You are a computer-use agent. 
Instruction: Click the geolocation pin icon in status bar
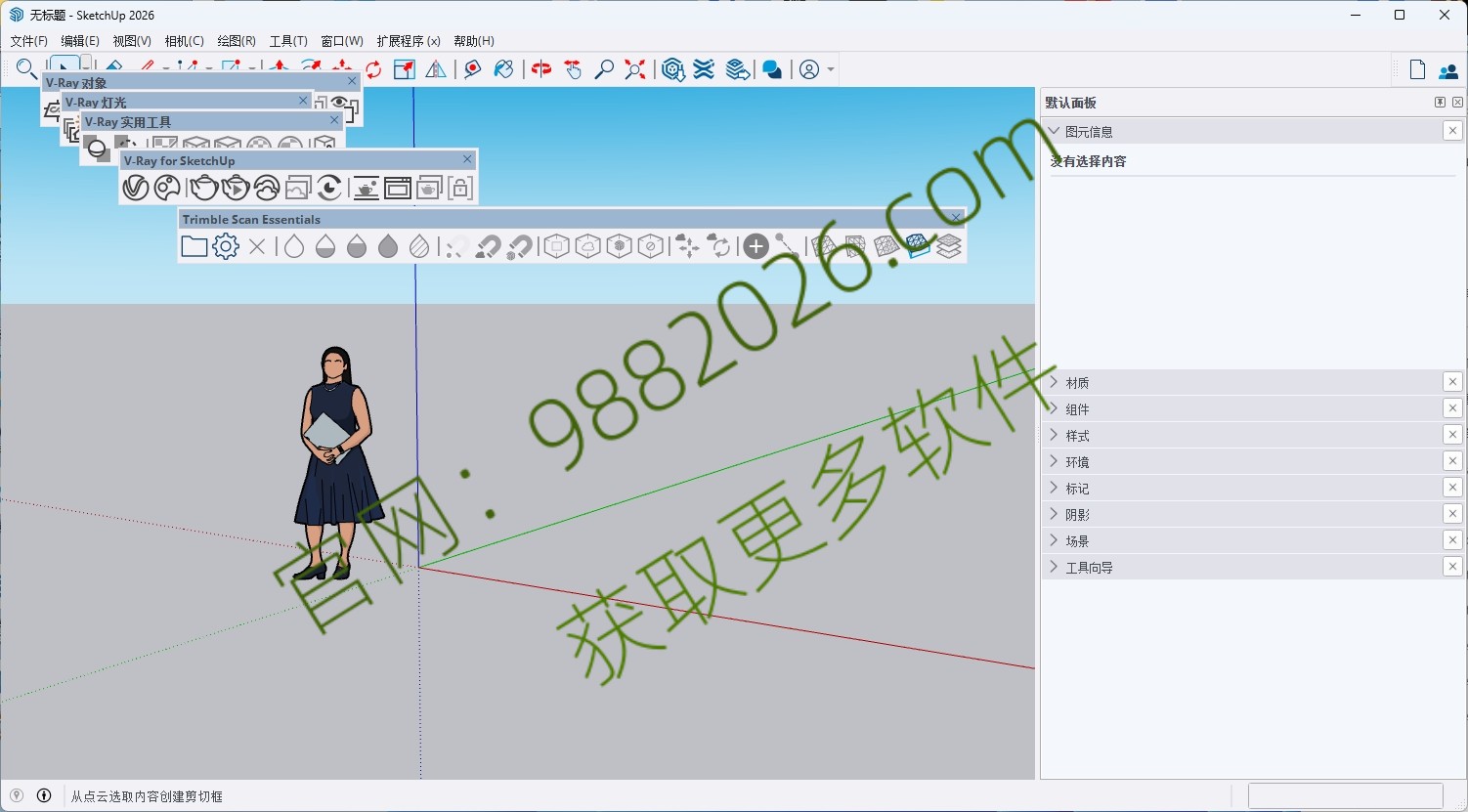(17, 795)
